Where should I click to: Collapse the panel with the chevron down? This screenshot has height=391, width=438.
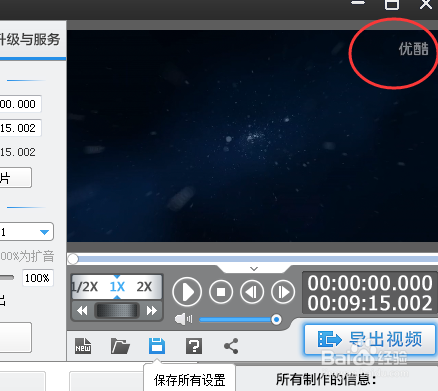coord(254,269)
